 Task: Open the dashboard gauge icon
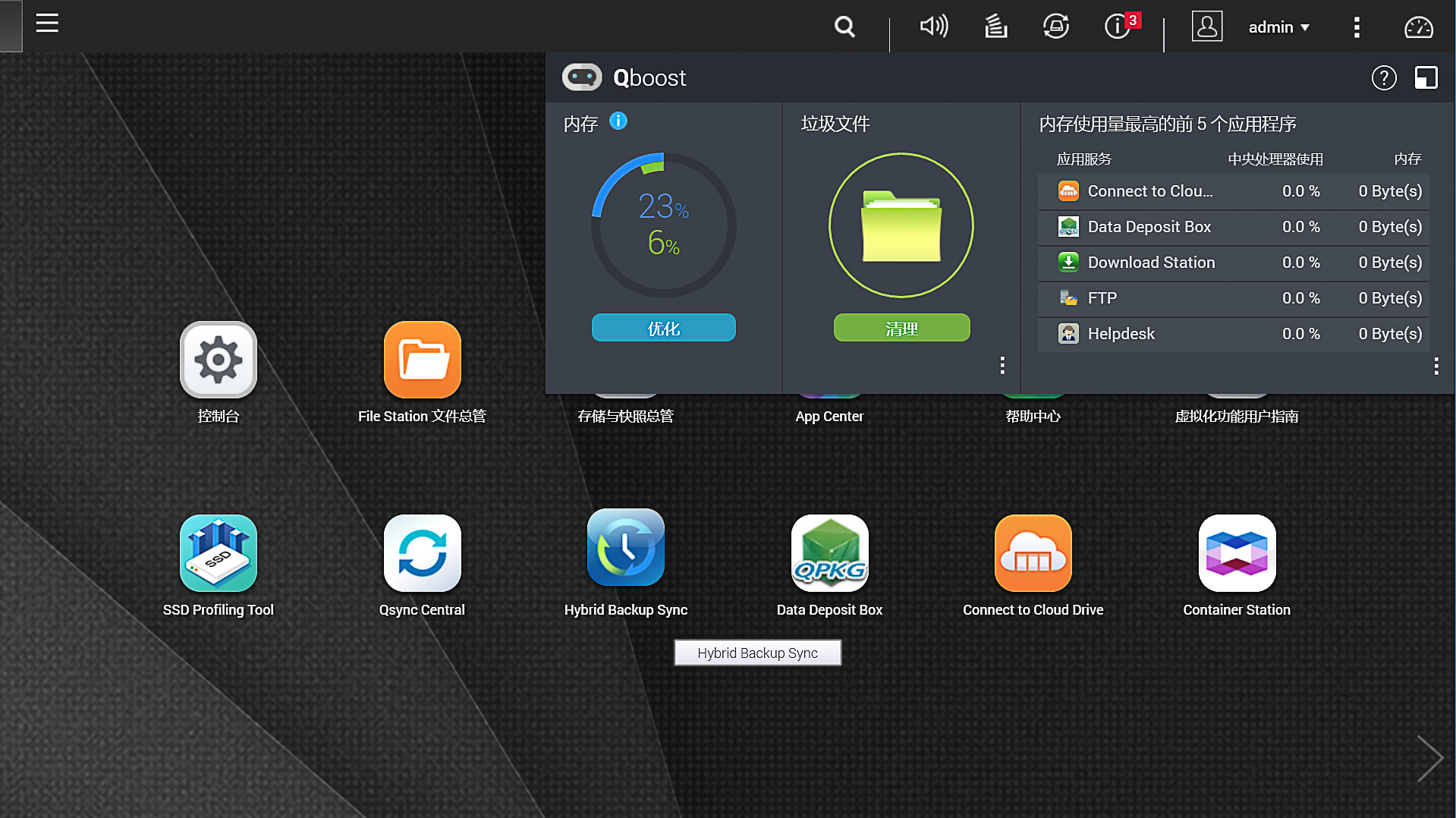point(1418,27)
